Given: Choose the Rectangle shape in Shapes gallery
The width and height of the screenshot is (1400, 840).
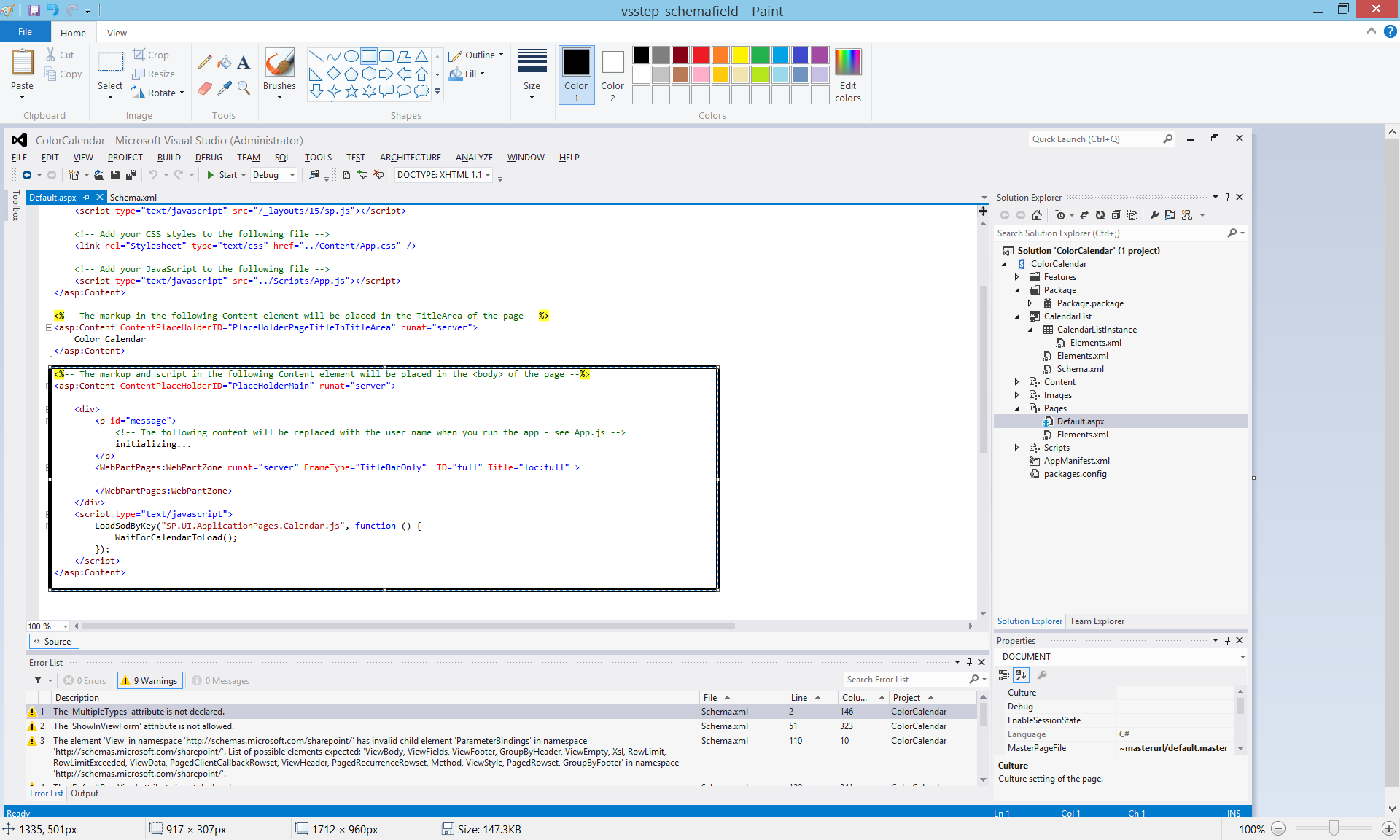Looking at the screenshot, I should point(369,56).
